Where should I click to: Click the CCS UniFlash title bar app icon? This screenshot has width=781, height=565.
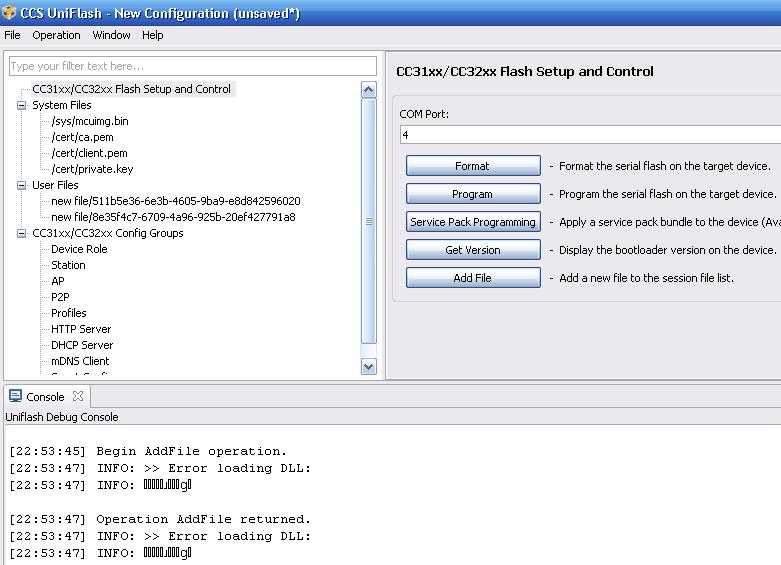(9, 12)
